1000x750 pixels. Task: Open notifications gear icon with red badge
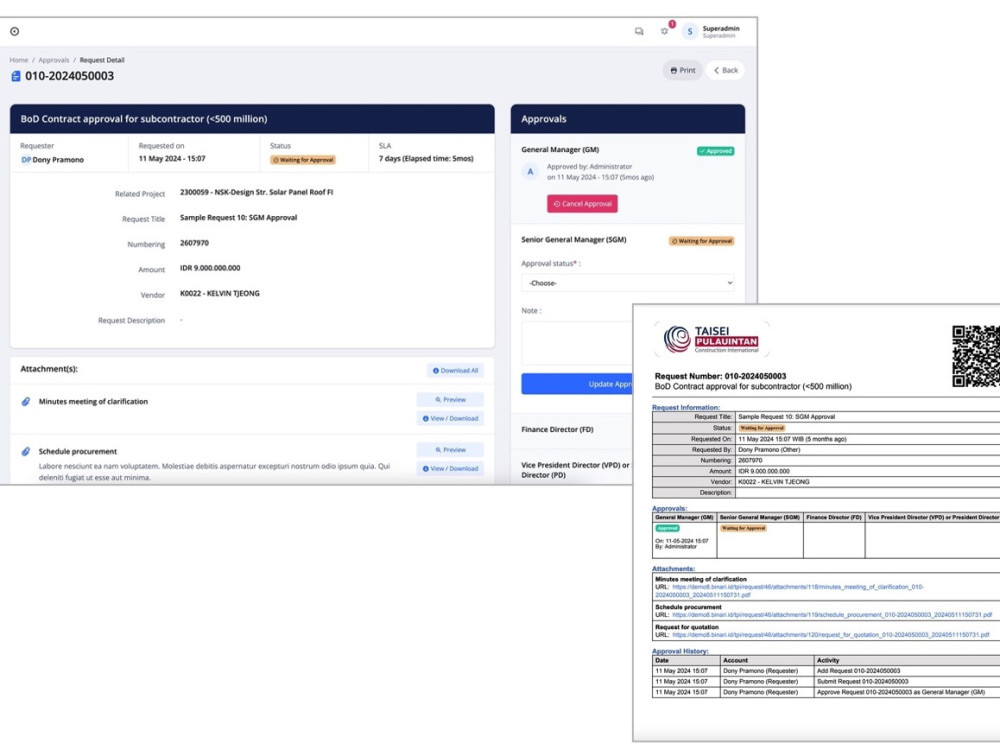point(665,31)
